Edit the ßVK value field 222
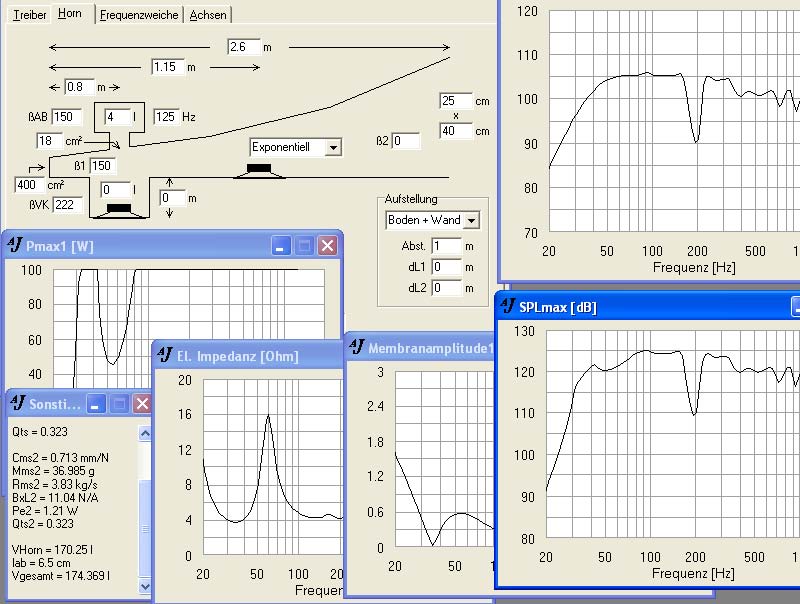Viewport: 800px width, 604px height. (67, 205)
